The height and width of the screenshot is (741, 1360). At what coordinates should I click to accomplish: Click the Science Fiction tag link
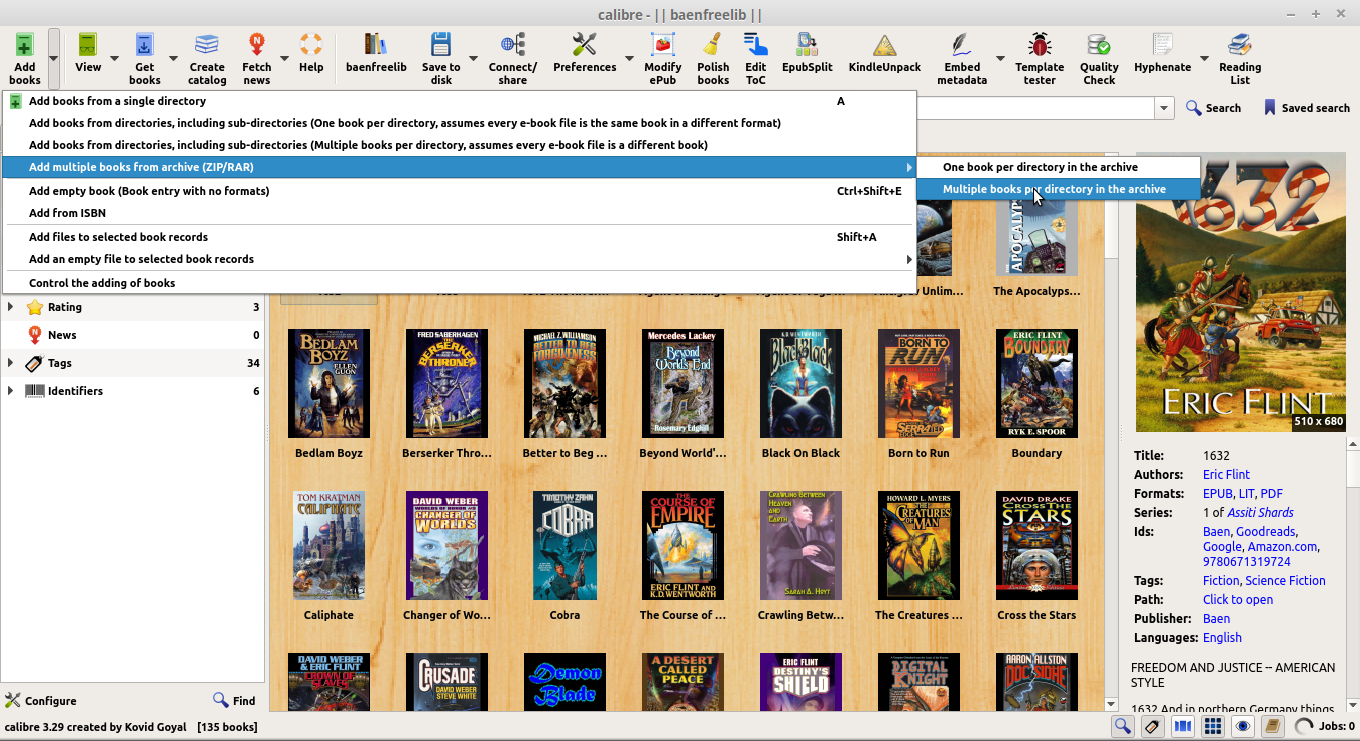click(x=1285, y=581)
